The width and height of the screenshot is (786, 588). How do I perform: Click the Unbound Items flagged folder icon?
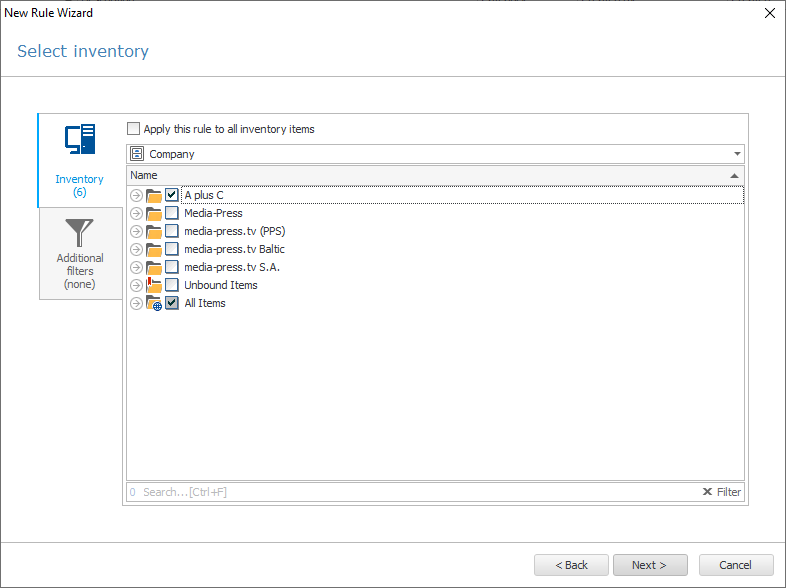pos(154,285)
